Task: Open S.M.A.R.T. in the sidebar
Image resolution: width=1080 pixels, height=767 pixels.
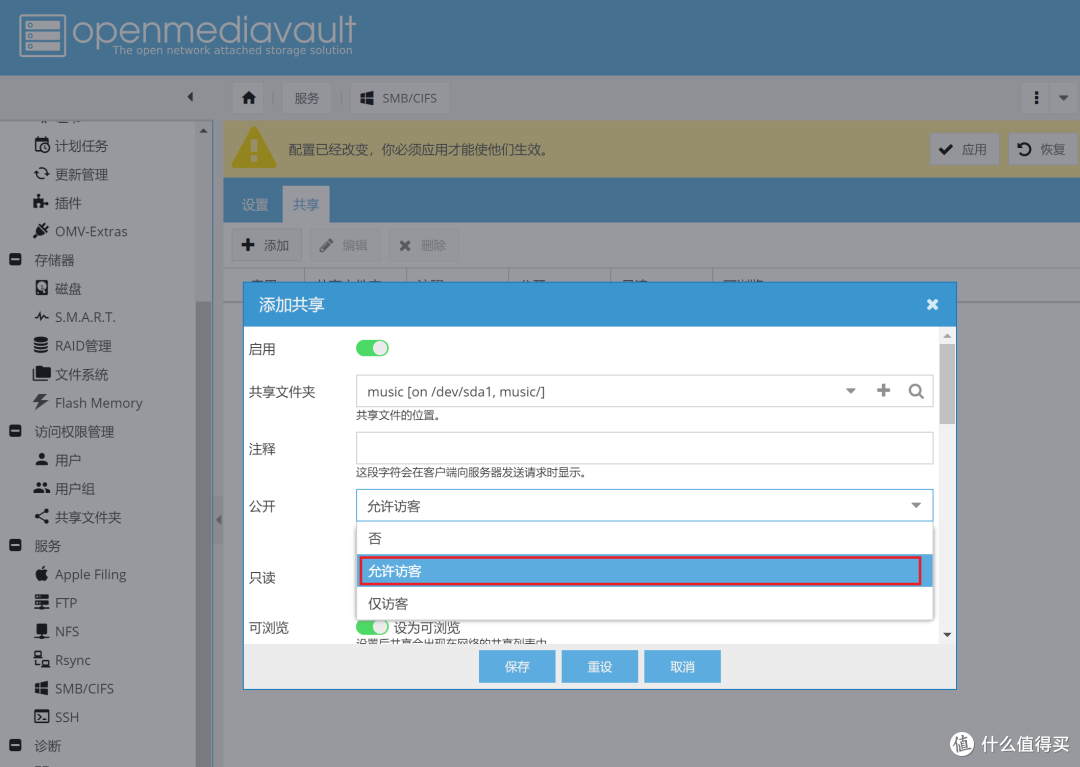Action: [85, 317]
